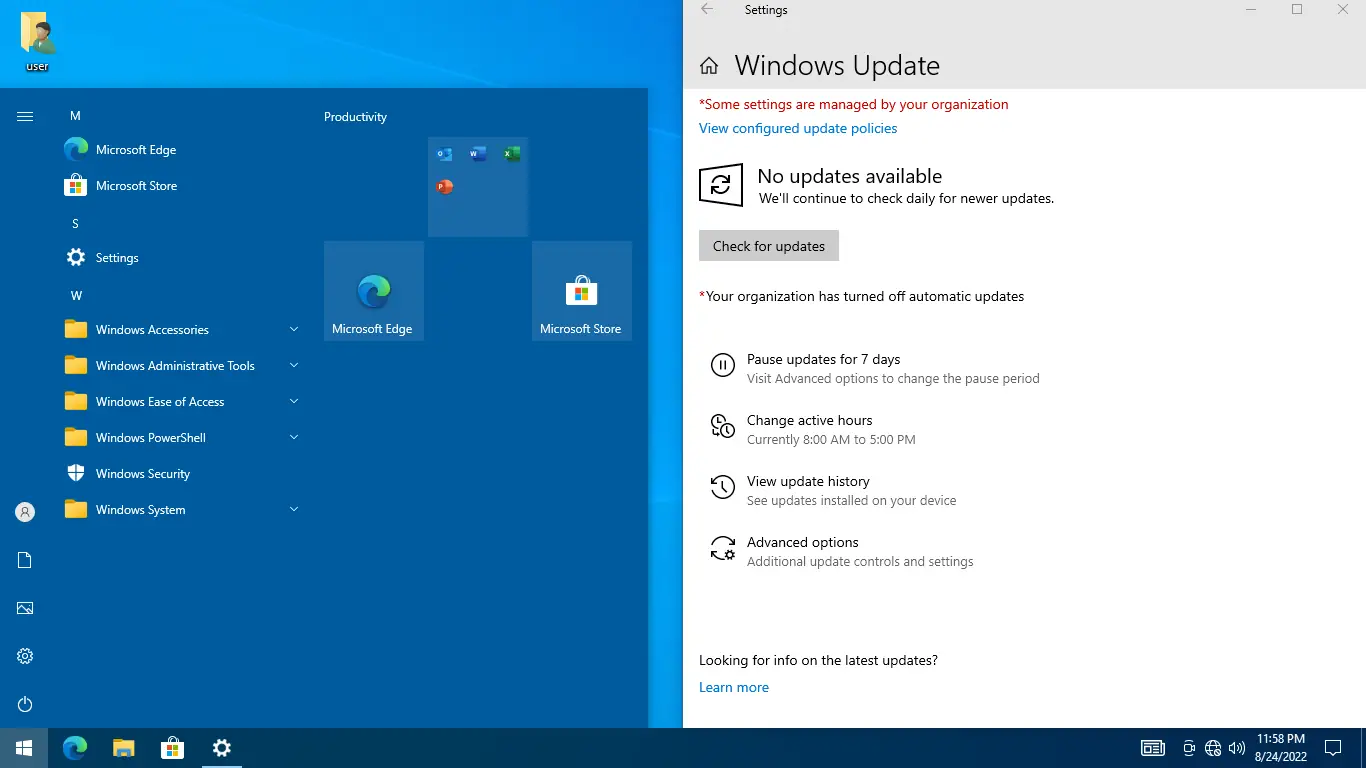Minimize the Settings window
Screen dimensions: 1366x768
pos(1251,10)
